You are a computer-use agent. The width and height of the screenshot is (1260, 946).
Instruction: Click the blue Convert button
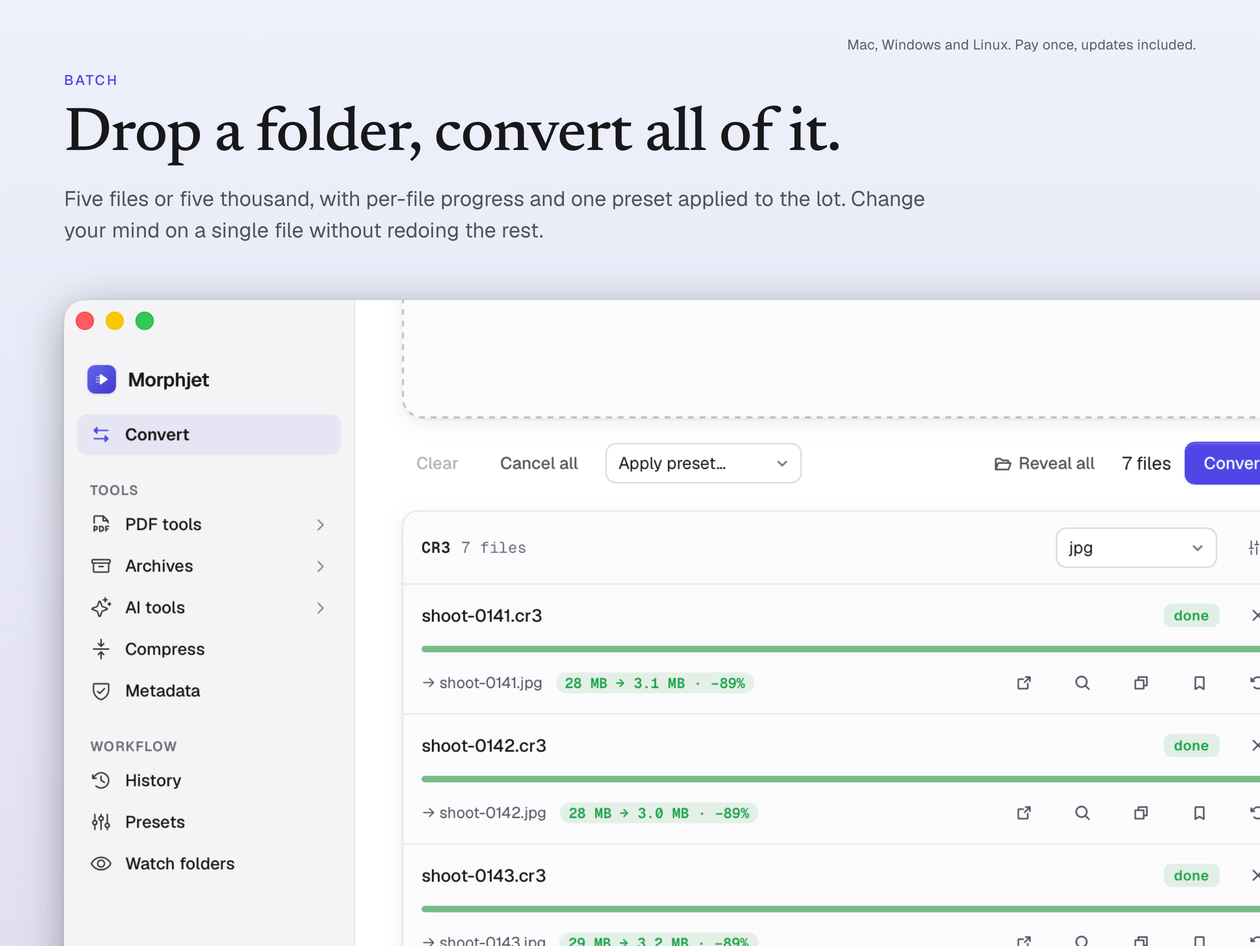pos(1223,463)
